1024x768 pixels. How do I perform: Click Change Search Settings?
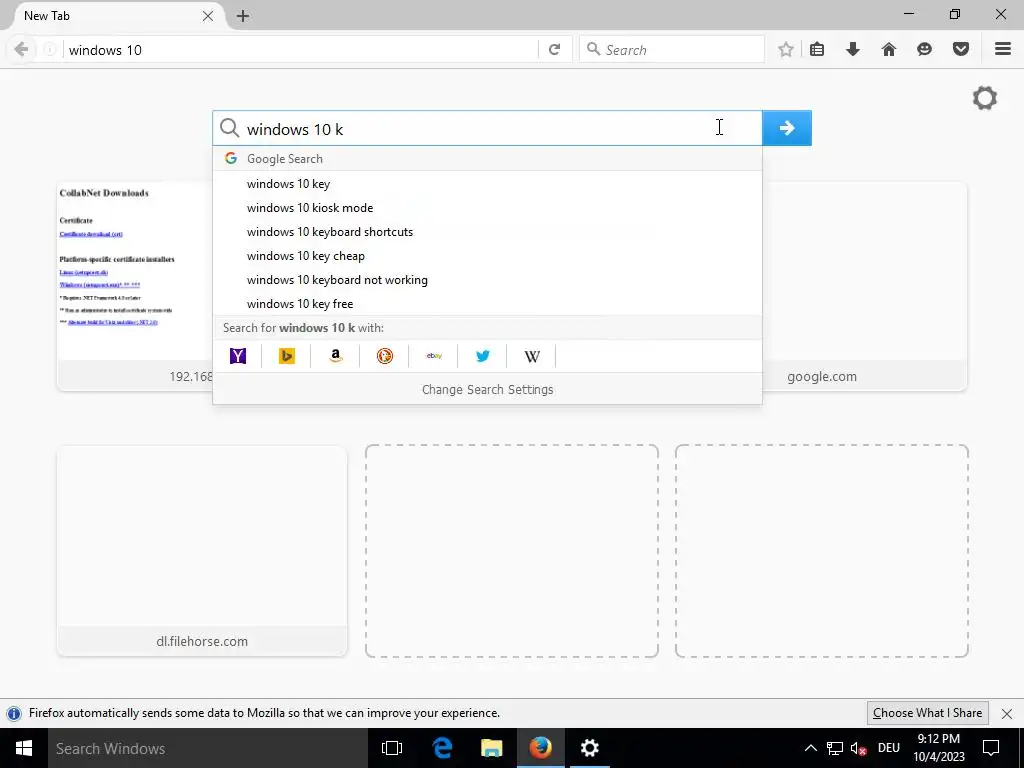pos(487,389)
